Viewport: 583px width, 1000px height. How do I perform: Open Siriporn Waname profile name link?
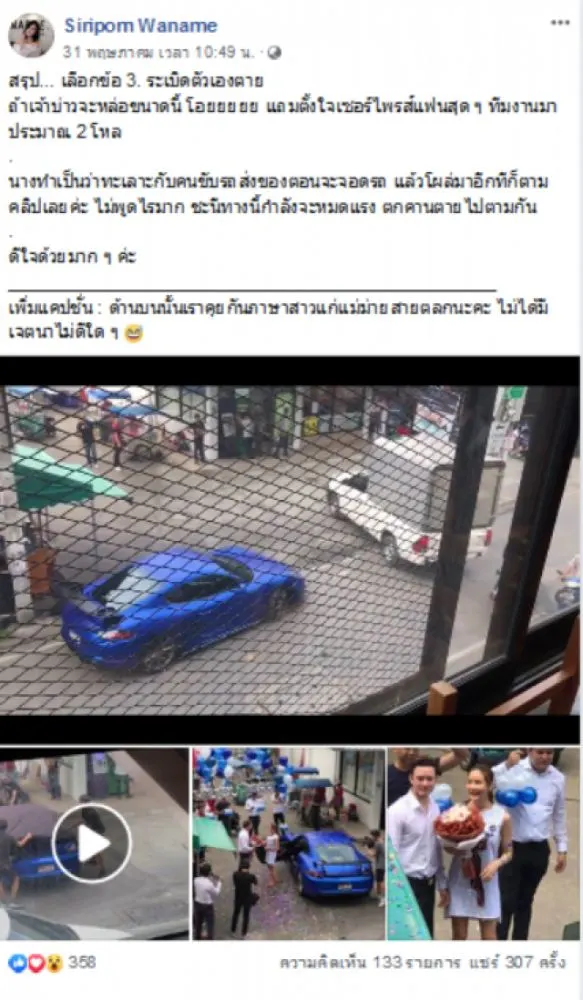140,26
